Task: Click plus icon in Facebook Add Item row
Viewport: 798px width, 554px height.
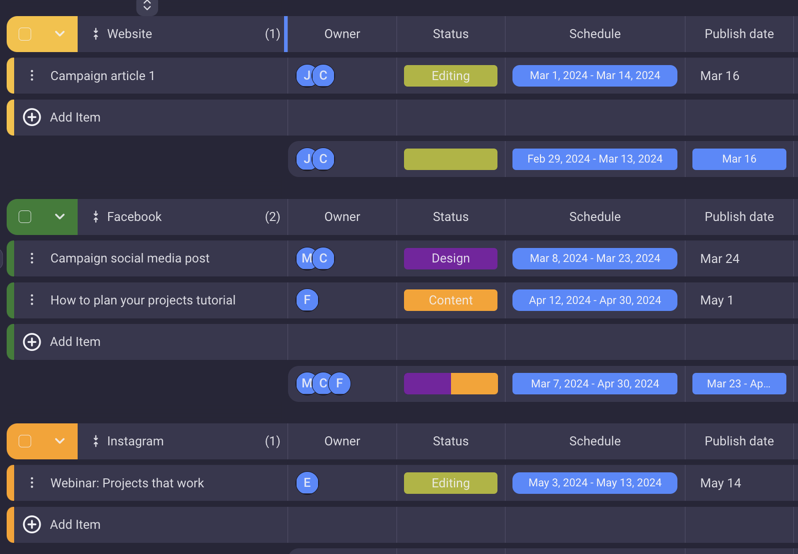Action: pos(32,342)
